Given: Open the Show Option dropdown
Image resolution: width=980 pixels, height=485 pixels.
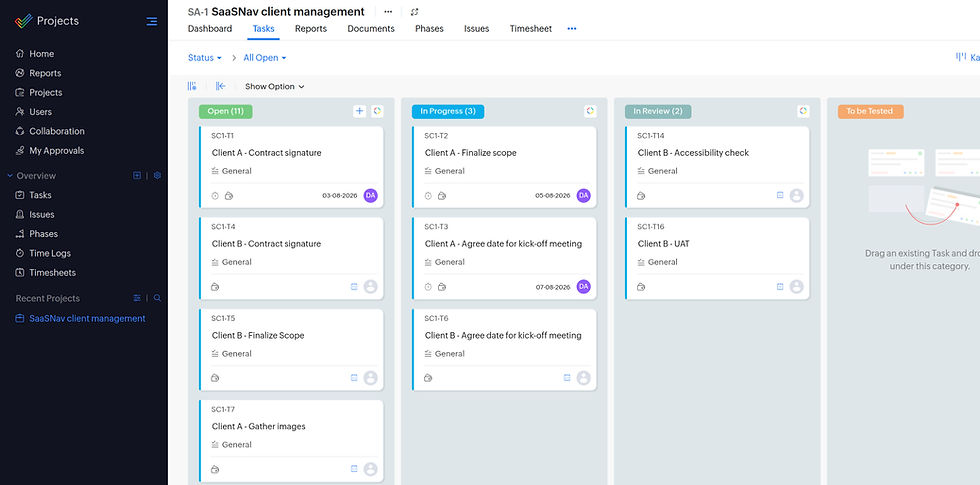Looking at the screenshot, I should [274, 86].
